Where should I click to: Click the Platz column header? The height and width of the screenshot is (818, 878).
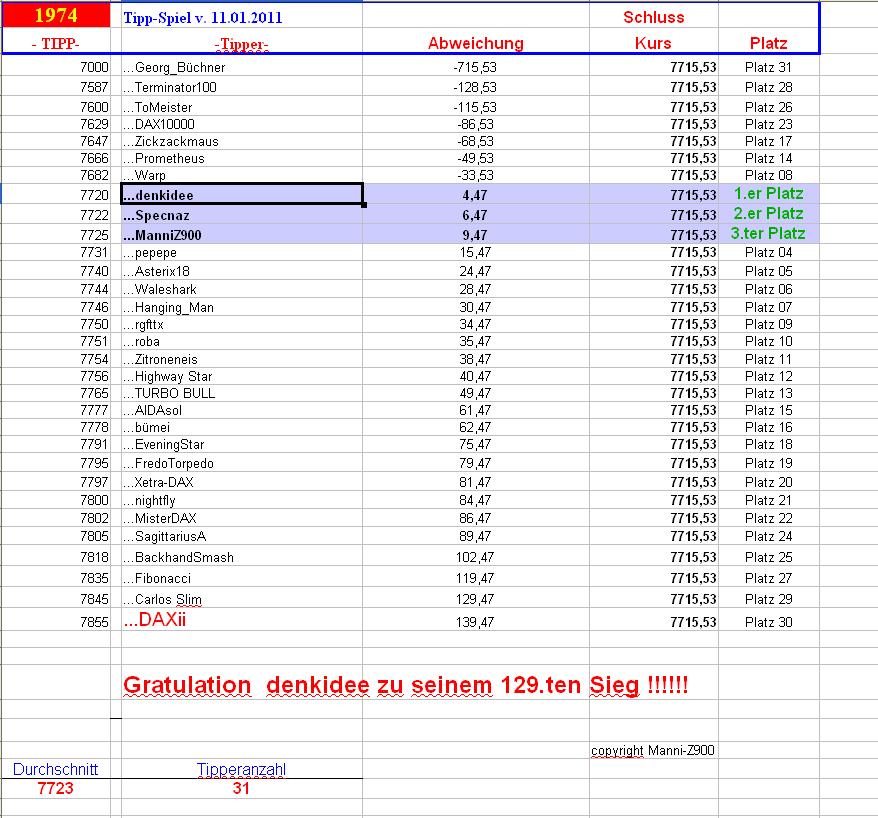click(768, 43)
